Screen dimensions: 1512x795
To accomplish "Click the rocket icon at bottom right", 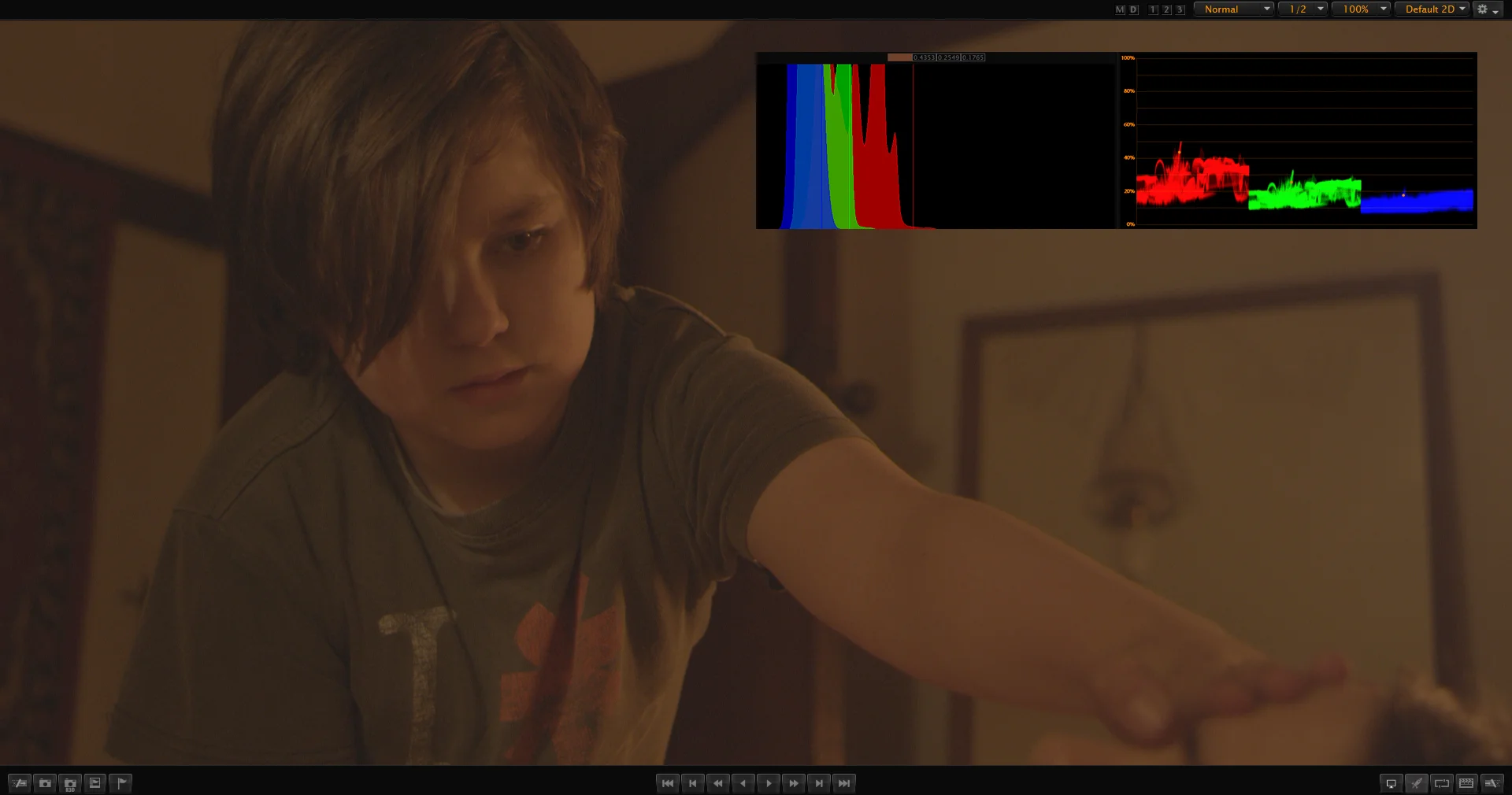I will pyautogui.click(x=1417, y=783).
